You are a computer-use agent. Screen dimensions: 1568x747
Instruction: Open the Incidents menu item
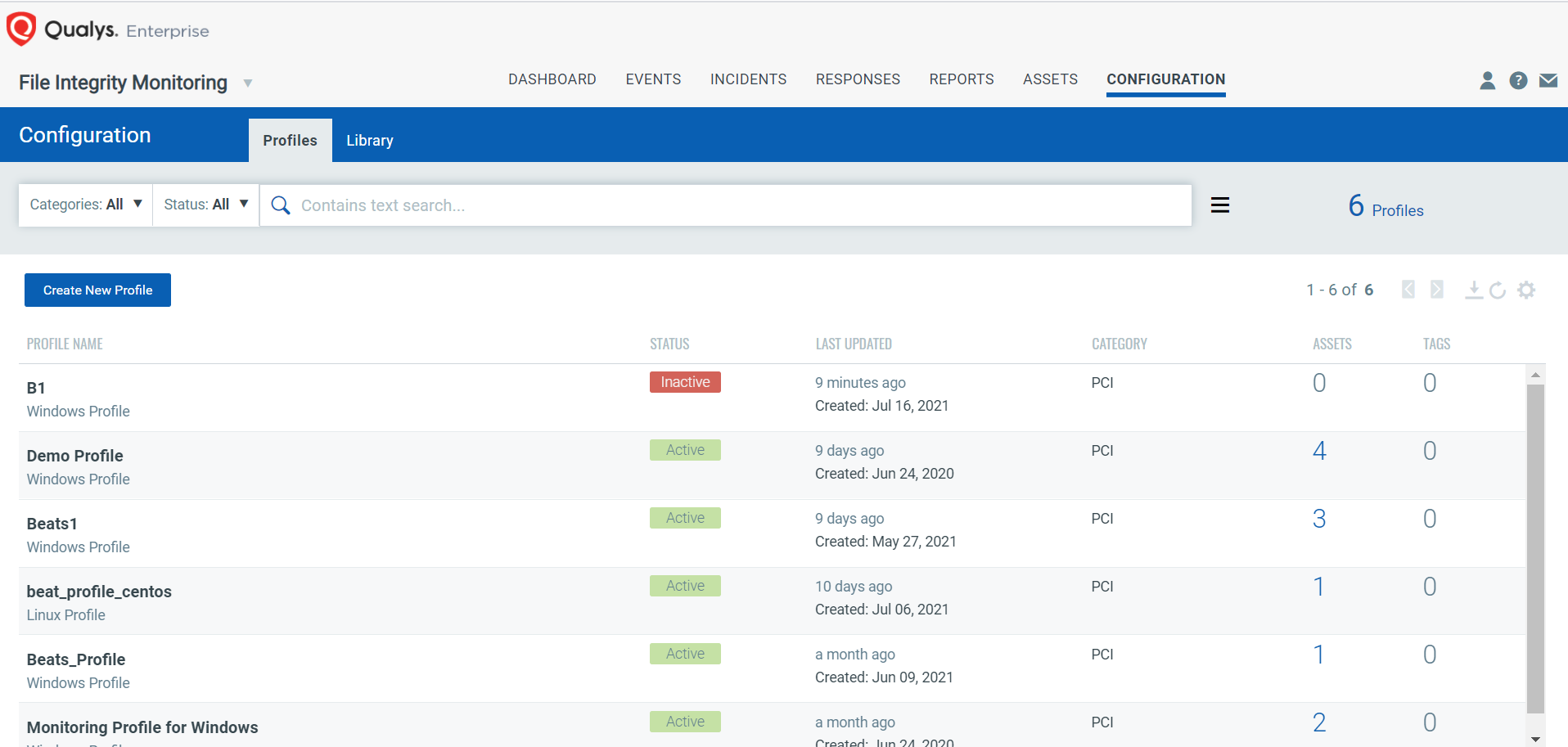click(748, 79)
